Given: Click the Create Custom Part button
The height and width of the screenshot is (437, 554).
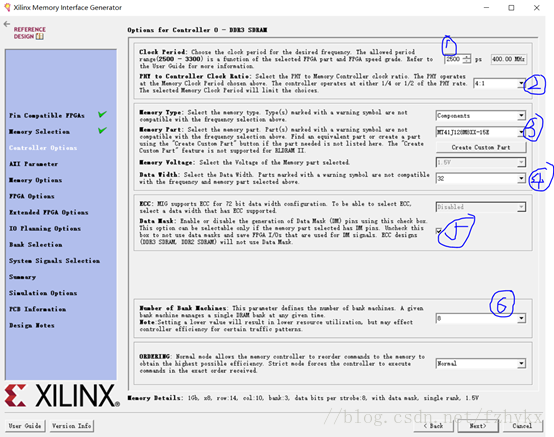Looking at the screenshot, I should click(481, 147).
